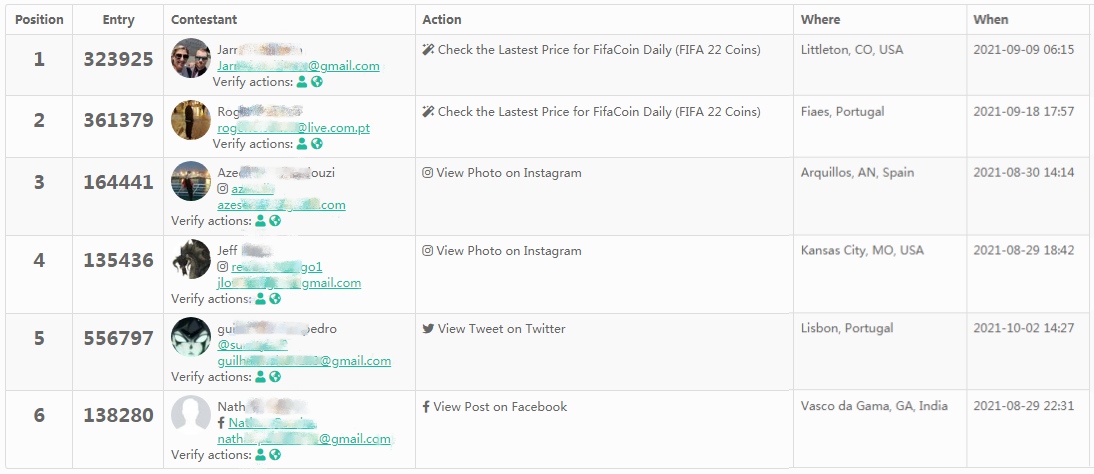Click the Facebook icon next to View Post

click(x=426, y=407)
